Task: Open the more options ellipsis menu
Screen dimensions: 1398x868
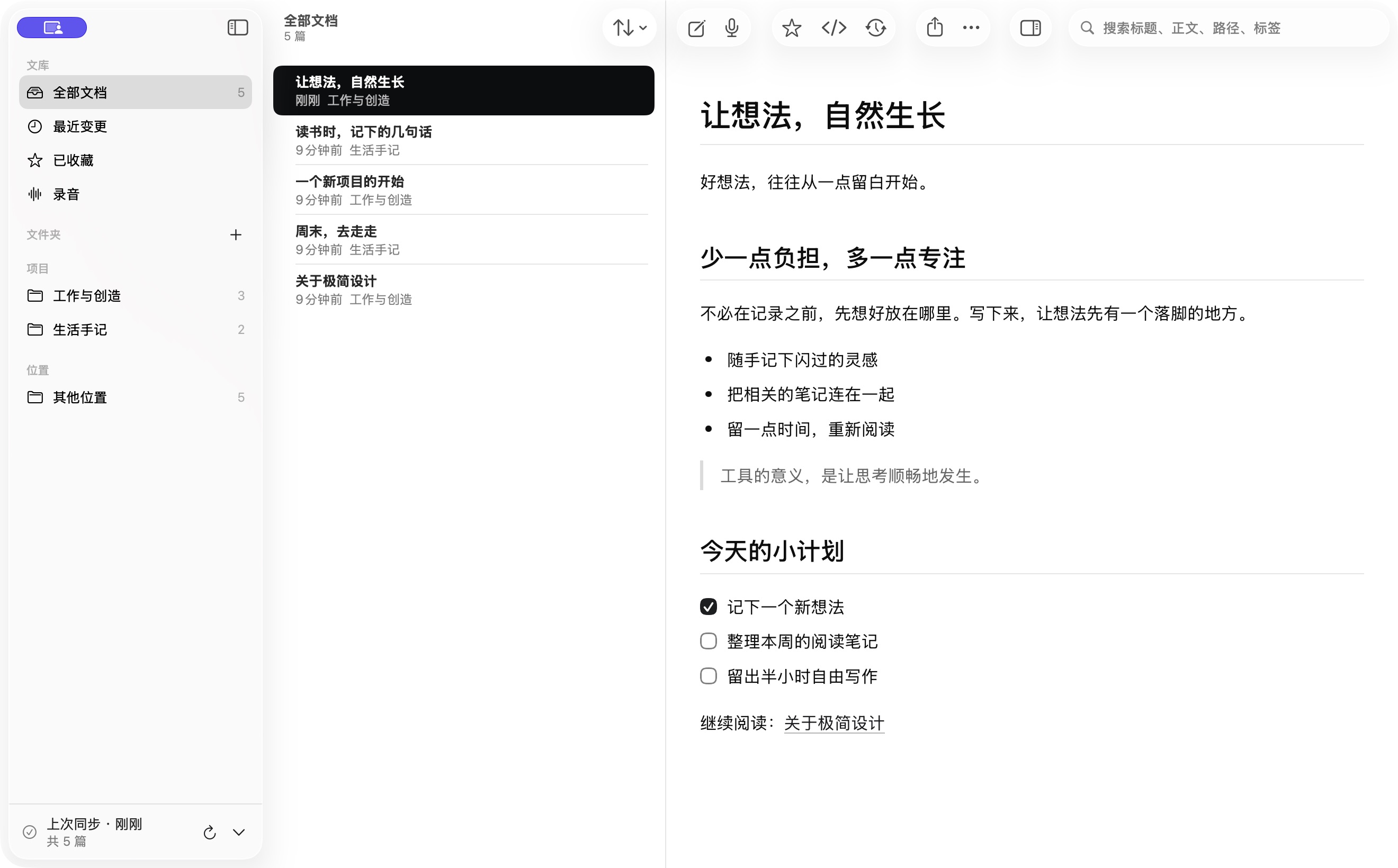Action: tap(971, 28)
